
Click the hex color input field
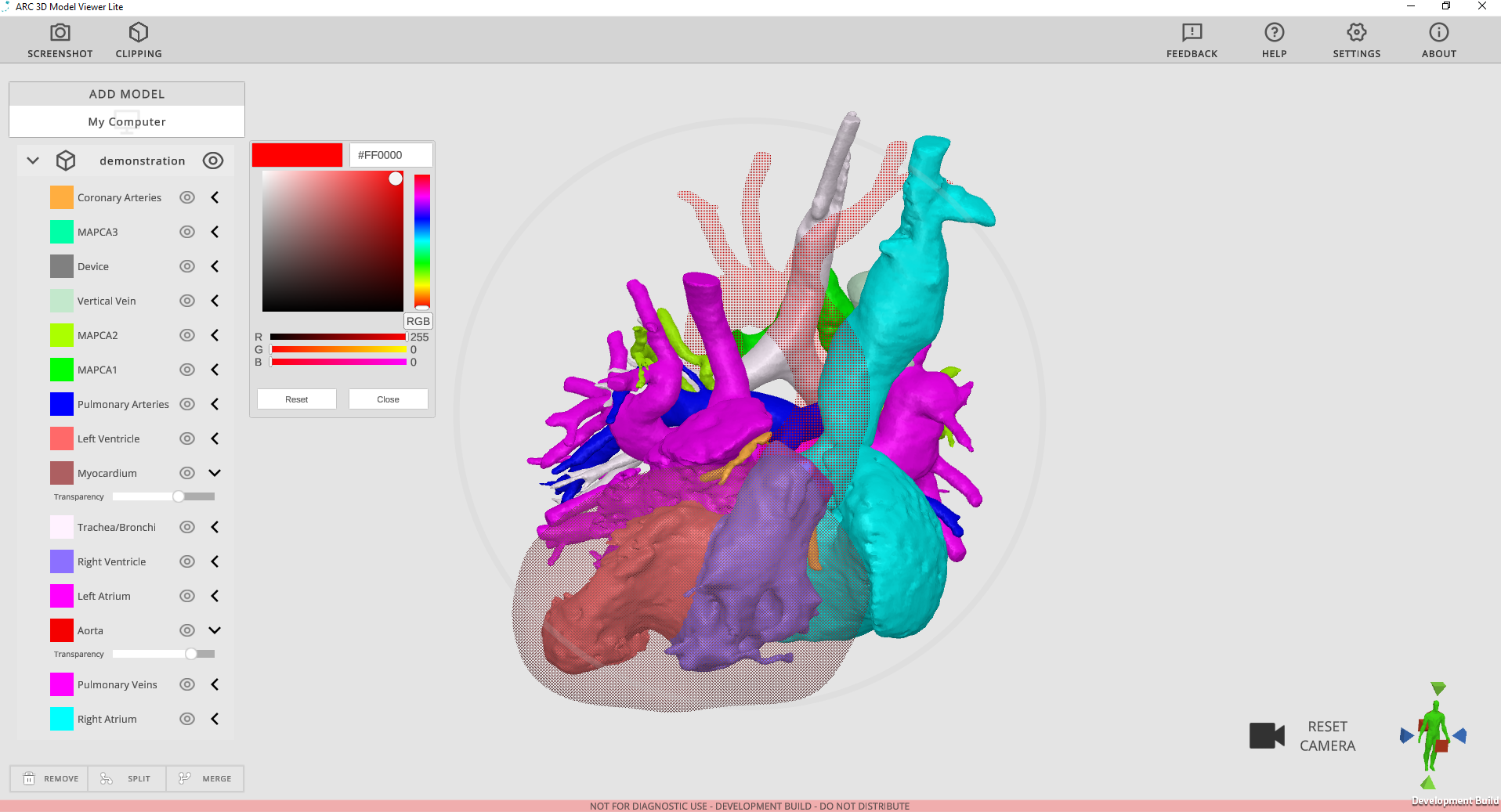[x=390, y=154]
